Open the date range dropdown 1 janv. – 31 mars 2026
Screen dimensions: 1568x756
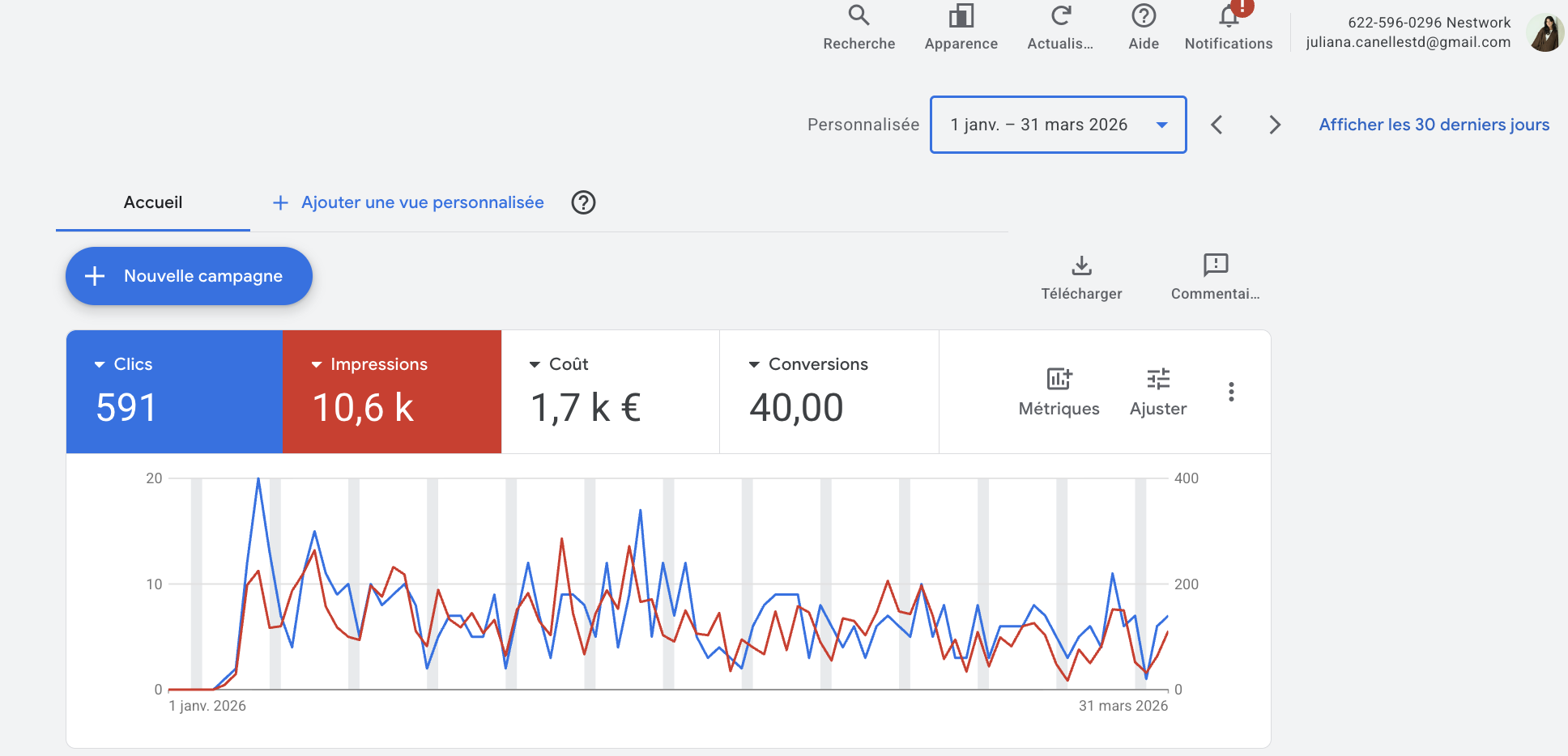pyautogui.click(x=1059, y=125)
